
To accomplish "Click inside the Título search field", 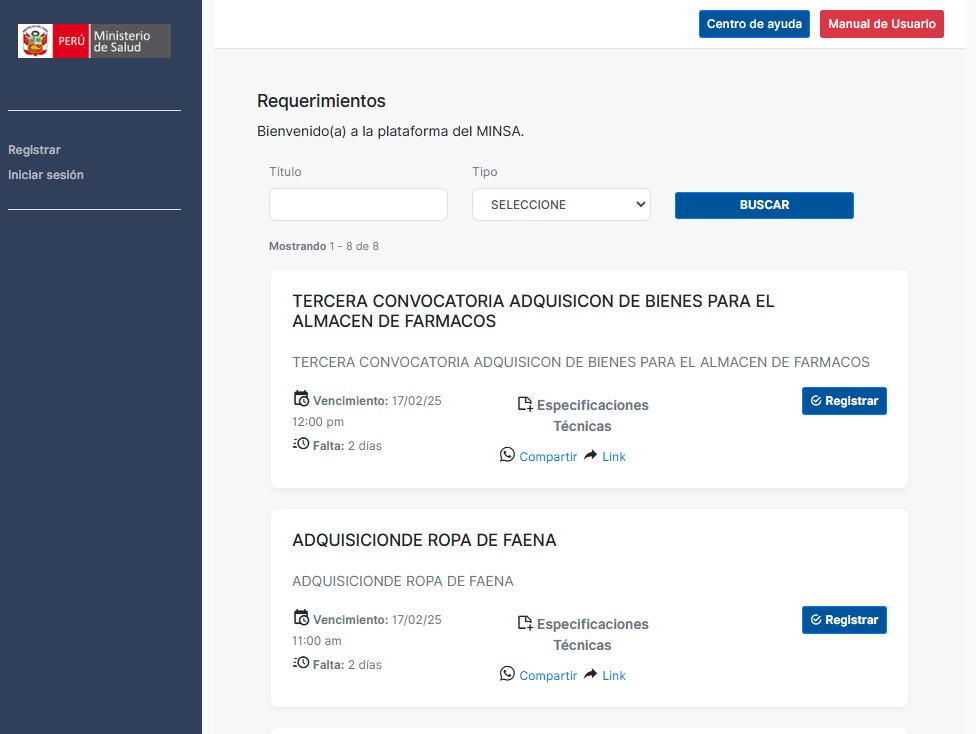I will click(358, 205).
